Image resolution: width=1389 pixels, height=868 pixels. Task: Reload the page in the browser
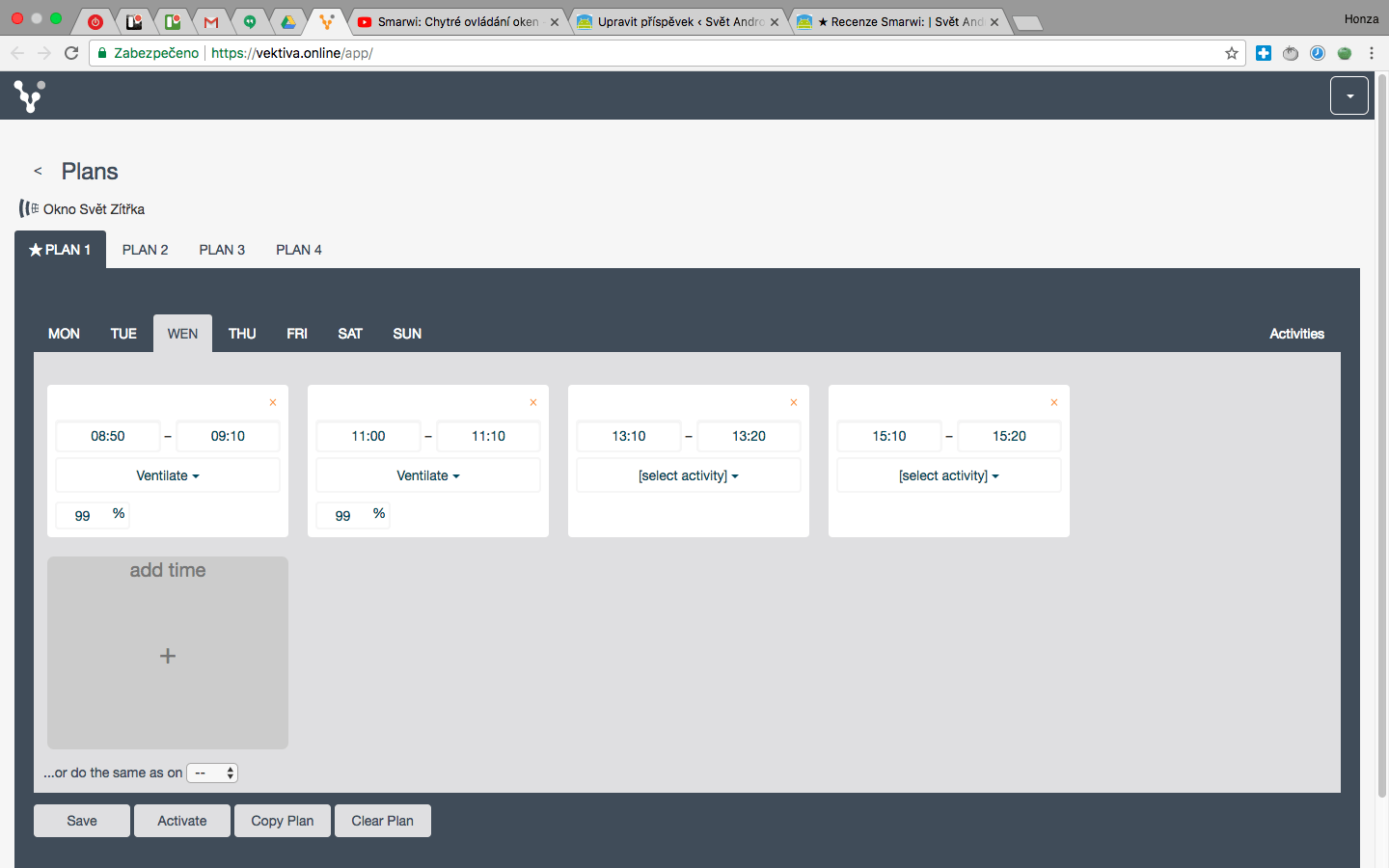(71, 53)
